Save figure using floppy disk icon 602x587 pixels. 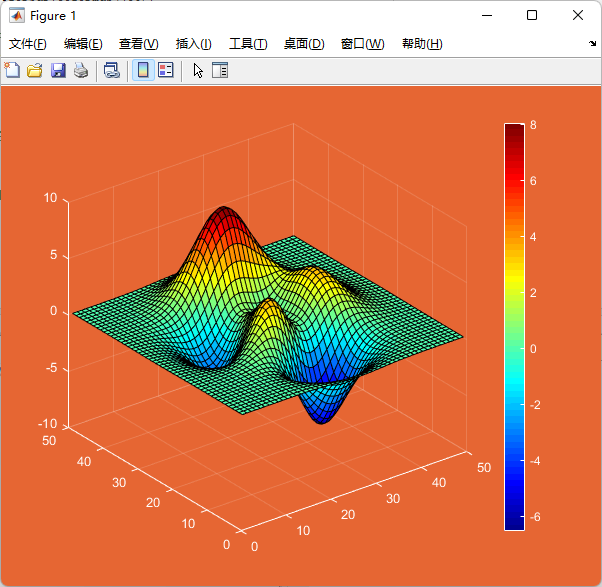(x=58, y=70)
